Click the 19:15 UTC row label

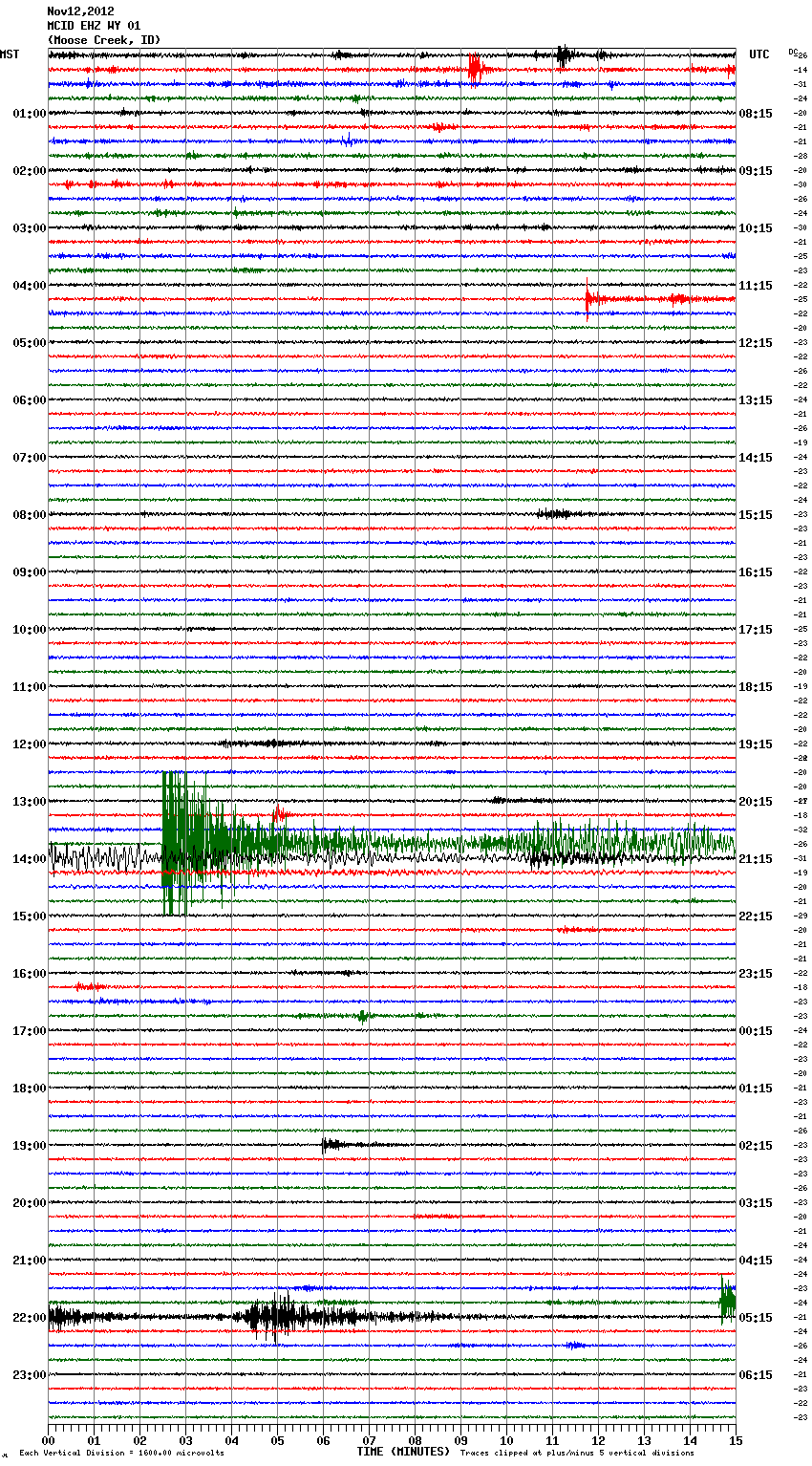[756, 744]
